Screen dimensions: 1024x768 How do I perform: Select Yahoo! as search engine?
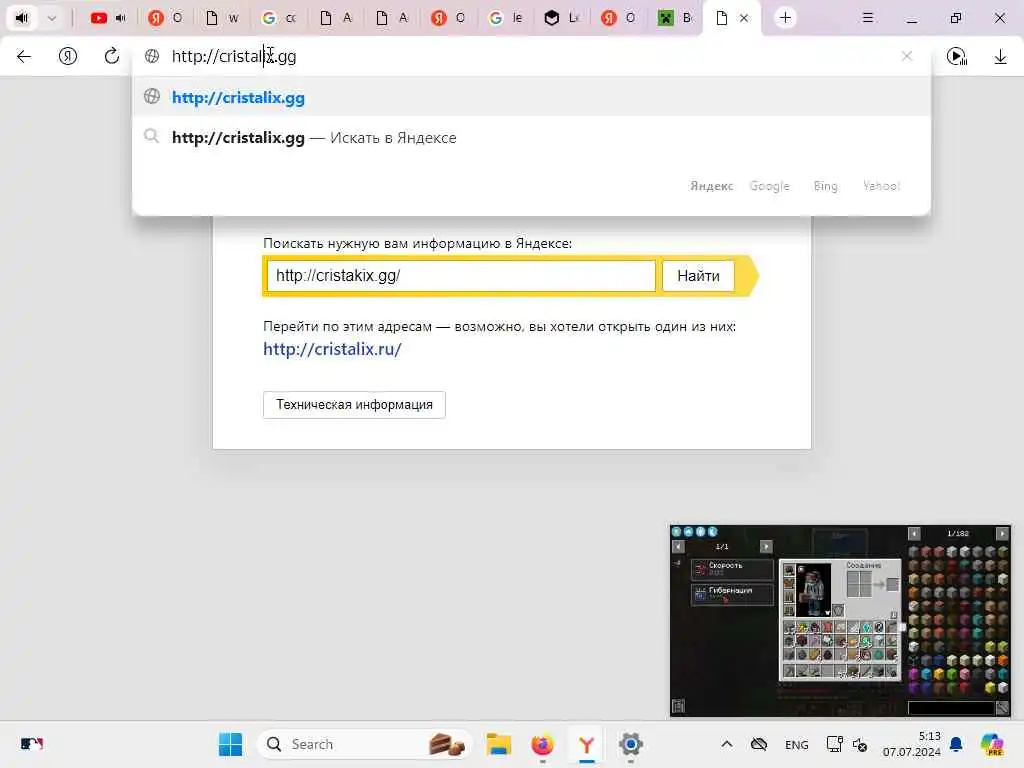(x=882, y=186)
